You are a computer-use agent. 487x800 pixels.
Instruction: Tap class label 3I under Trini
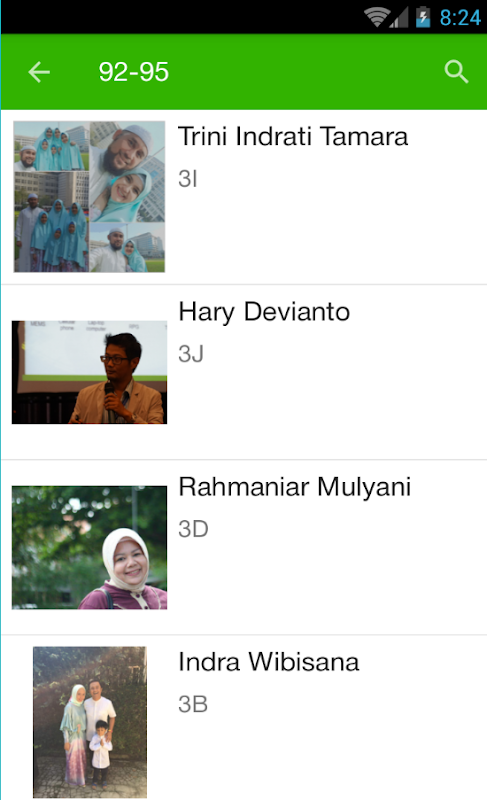(x=188, y=179)
